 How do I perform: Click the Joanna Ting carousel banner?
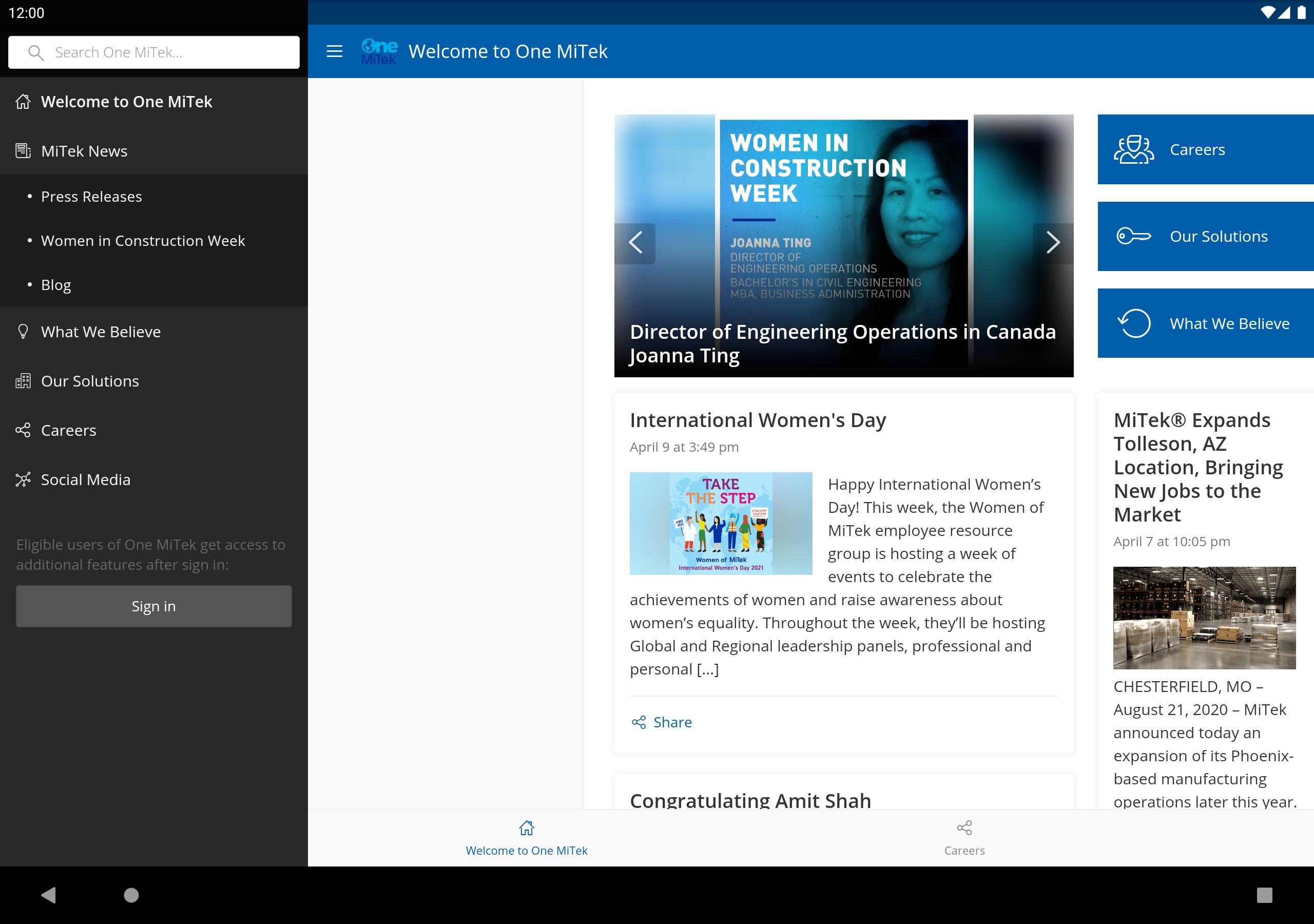coord(844,245)
